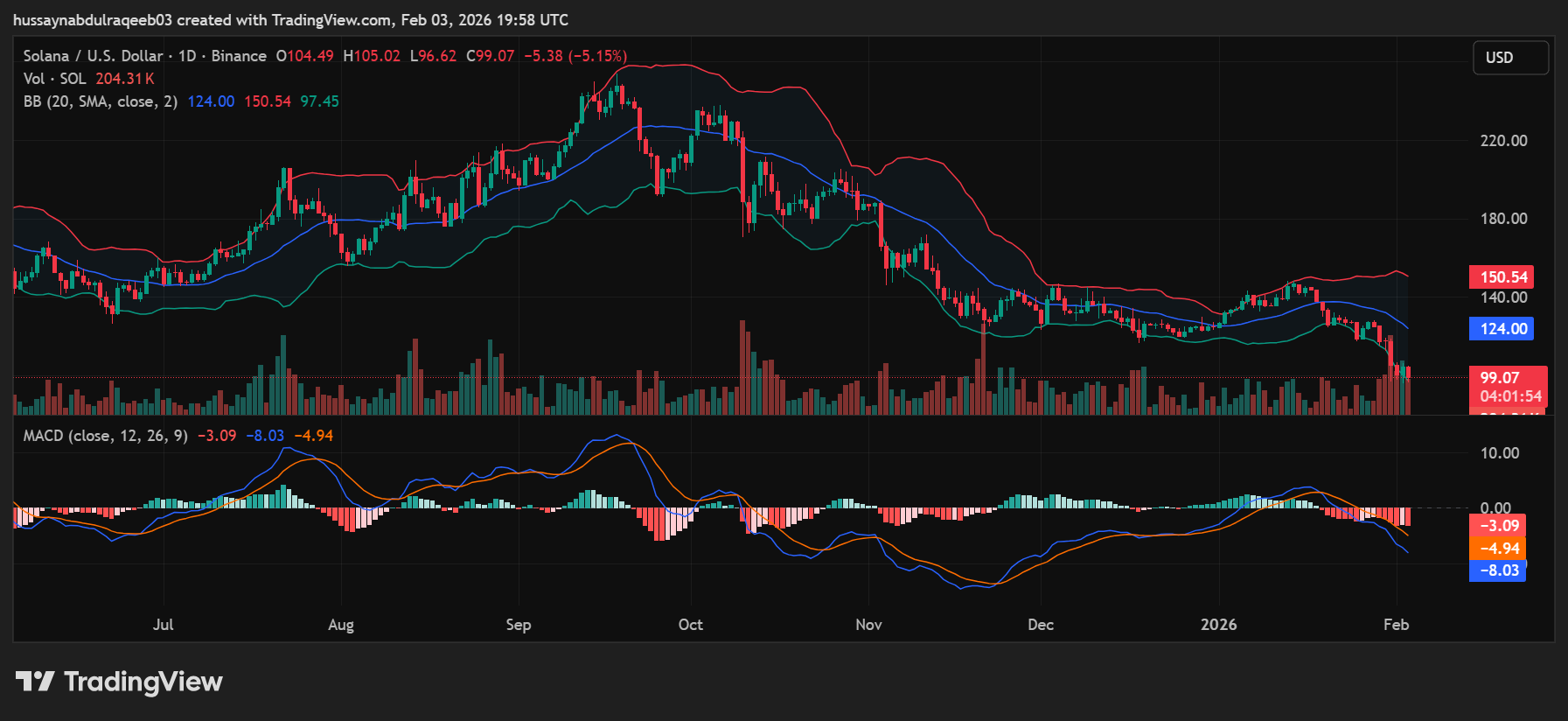
Task: Open the USD currency selector
Action: [1510, 58]
